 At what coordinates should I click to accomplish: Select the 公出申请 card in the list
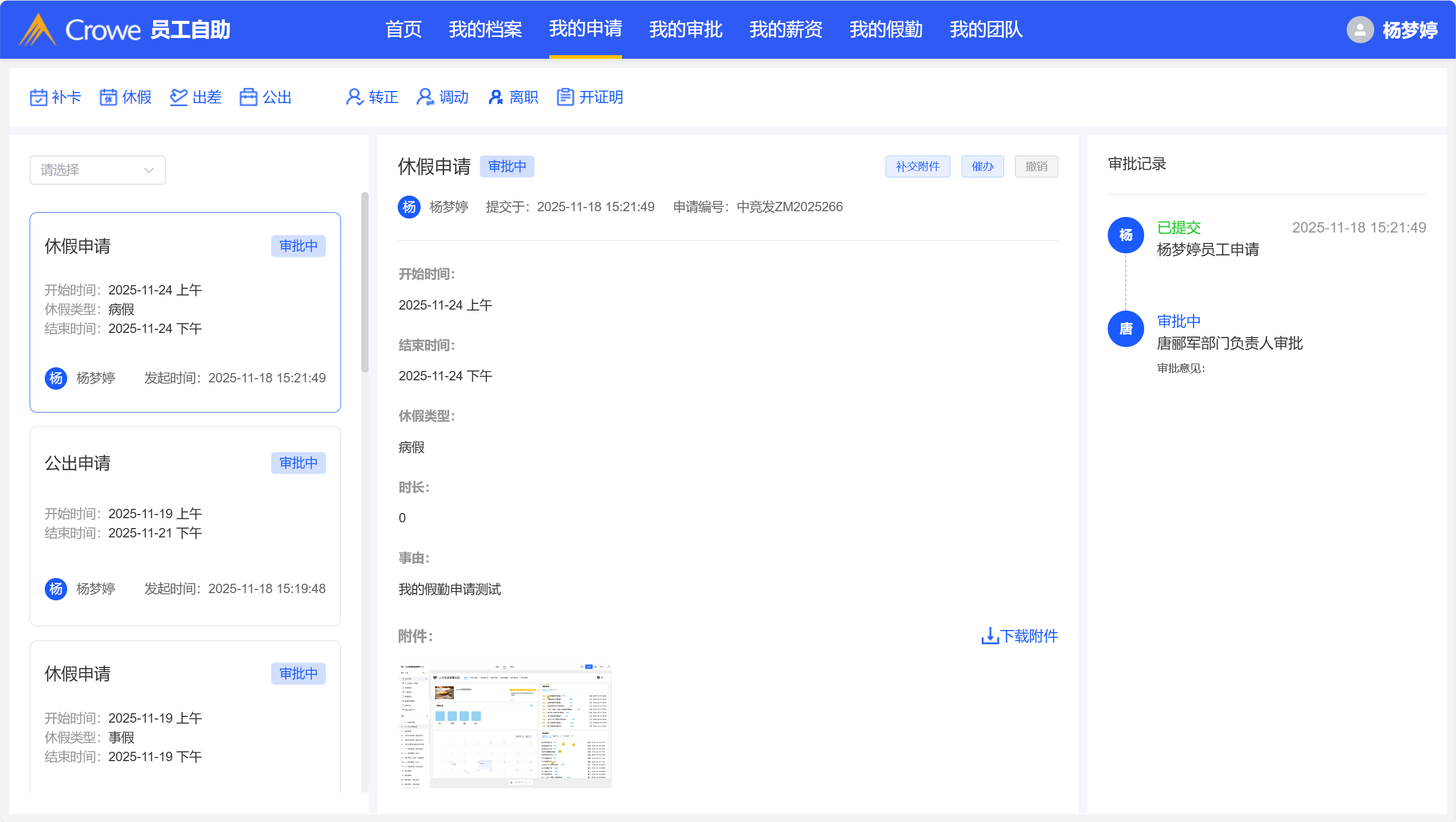(x=185, y=525)
